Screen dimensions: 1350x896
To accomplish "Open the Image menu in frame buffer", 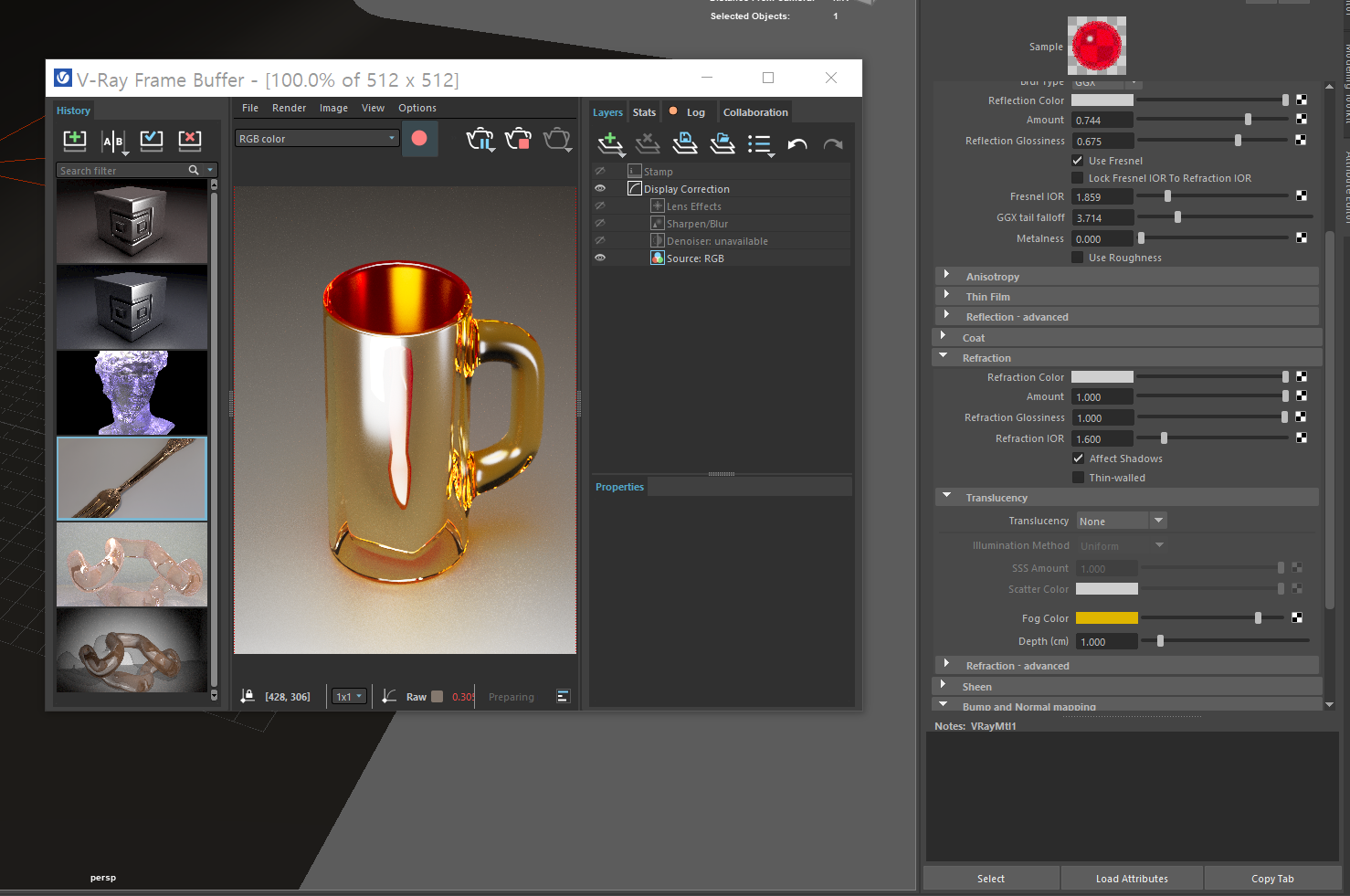I will tap(333, 108).
